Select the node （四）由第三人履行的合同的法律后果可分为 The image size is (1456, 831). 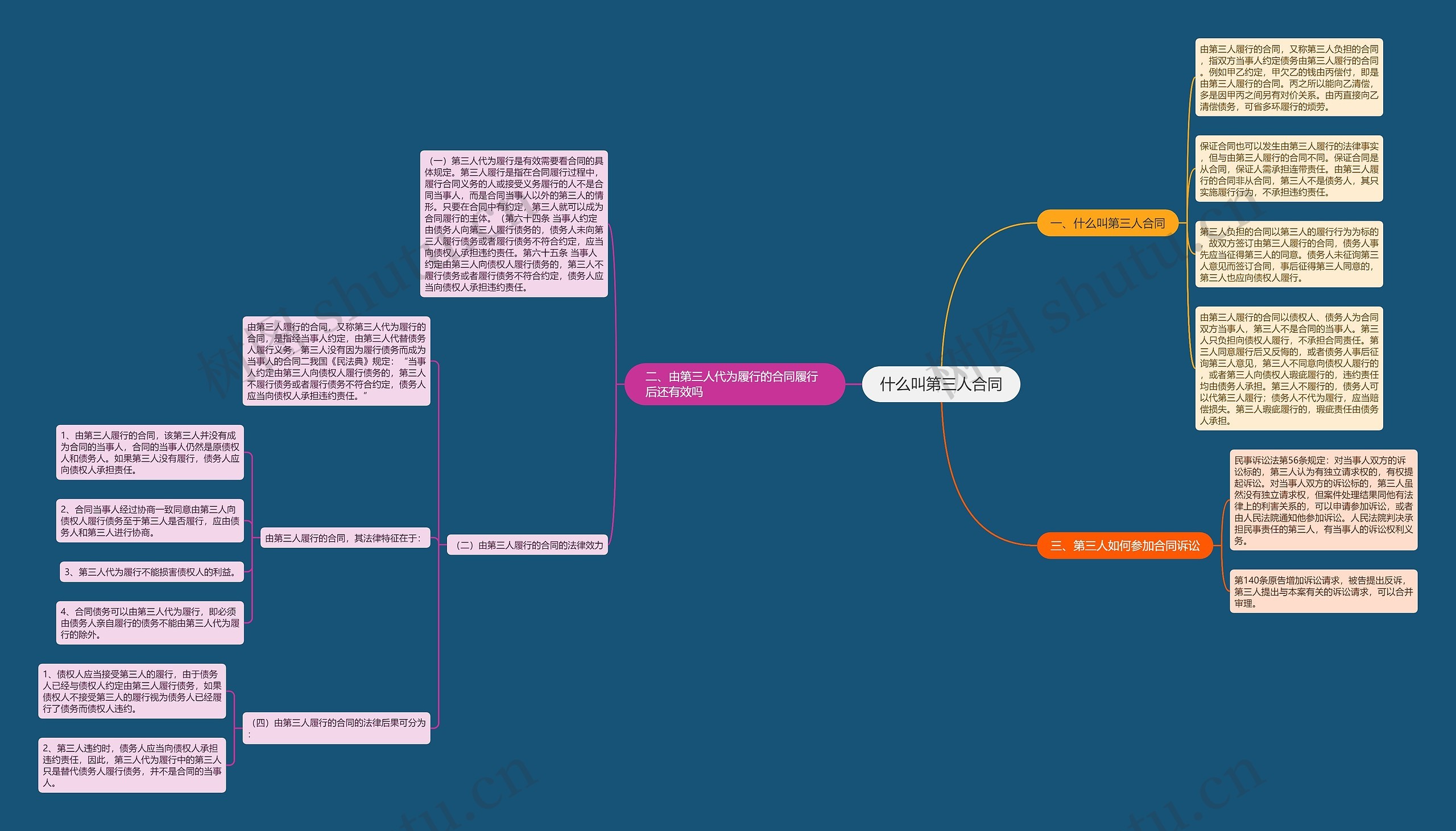(x=337, y=727)
